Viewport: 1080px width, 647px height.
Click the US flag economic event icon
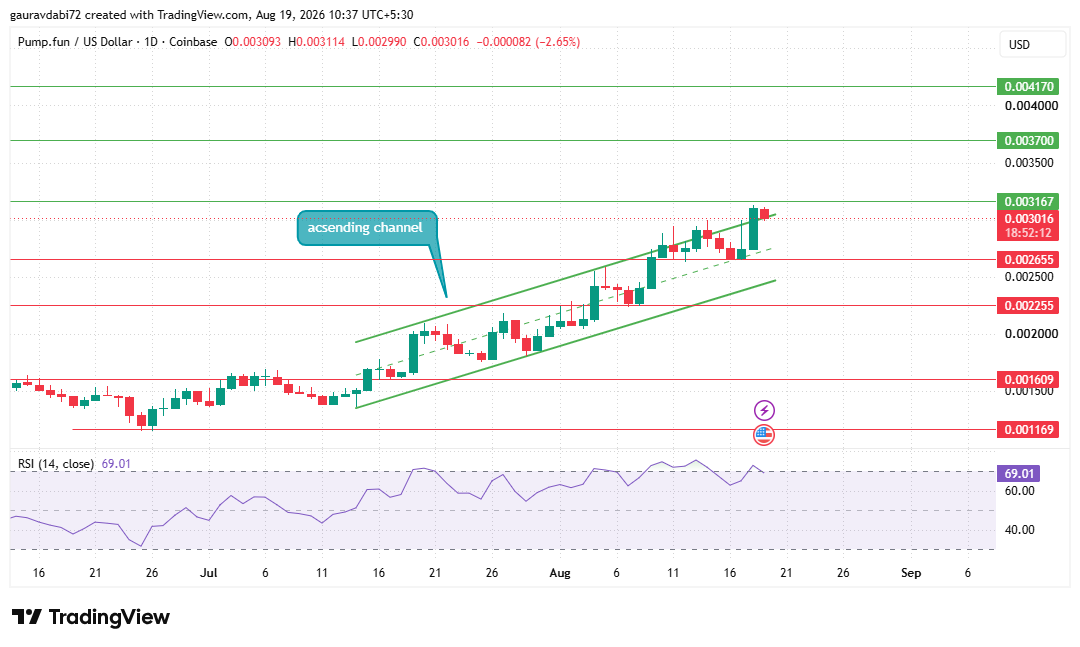pos(764,435)
